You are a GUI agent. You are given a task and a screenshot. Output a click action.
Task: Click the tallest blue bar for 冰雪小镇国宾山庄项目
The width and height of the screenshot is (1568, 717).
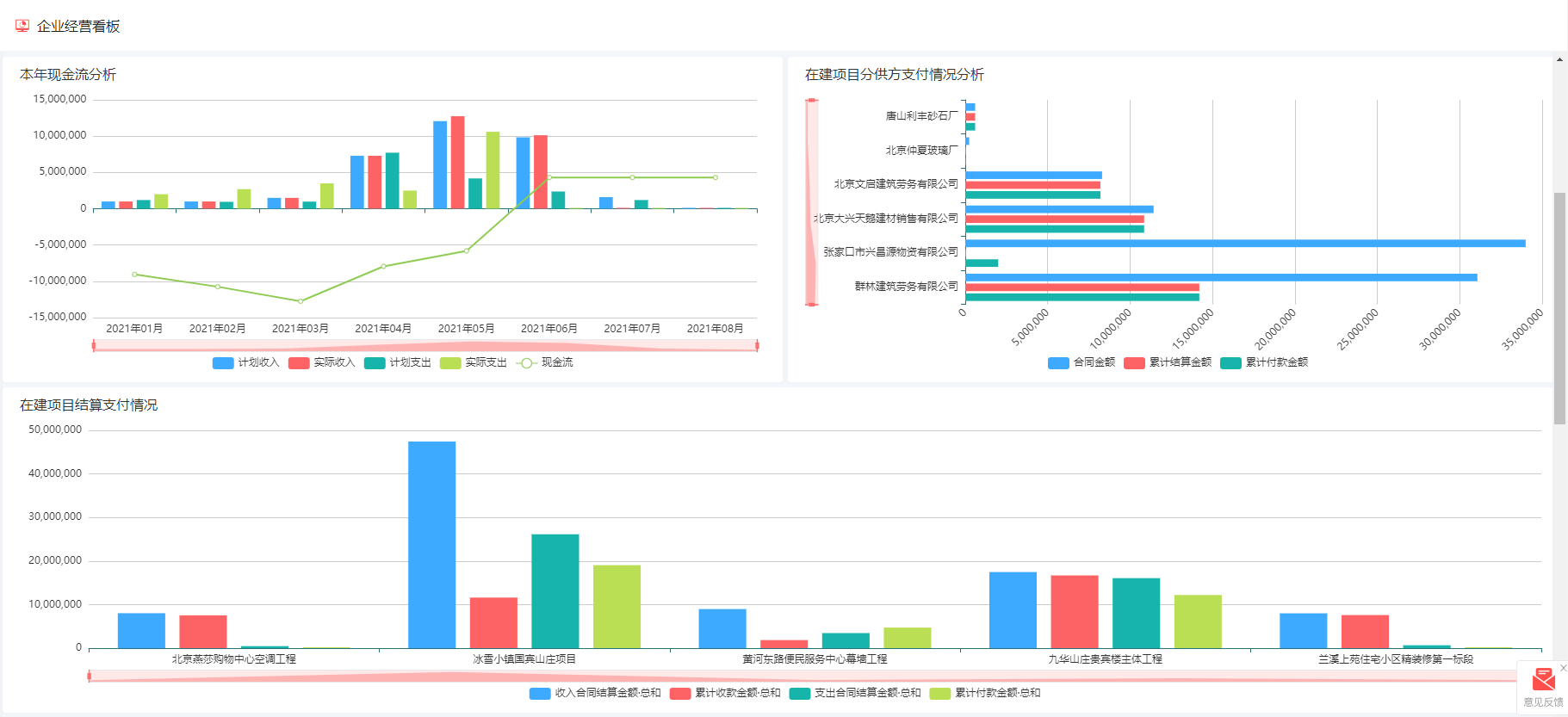pos(431,544)
